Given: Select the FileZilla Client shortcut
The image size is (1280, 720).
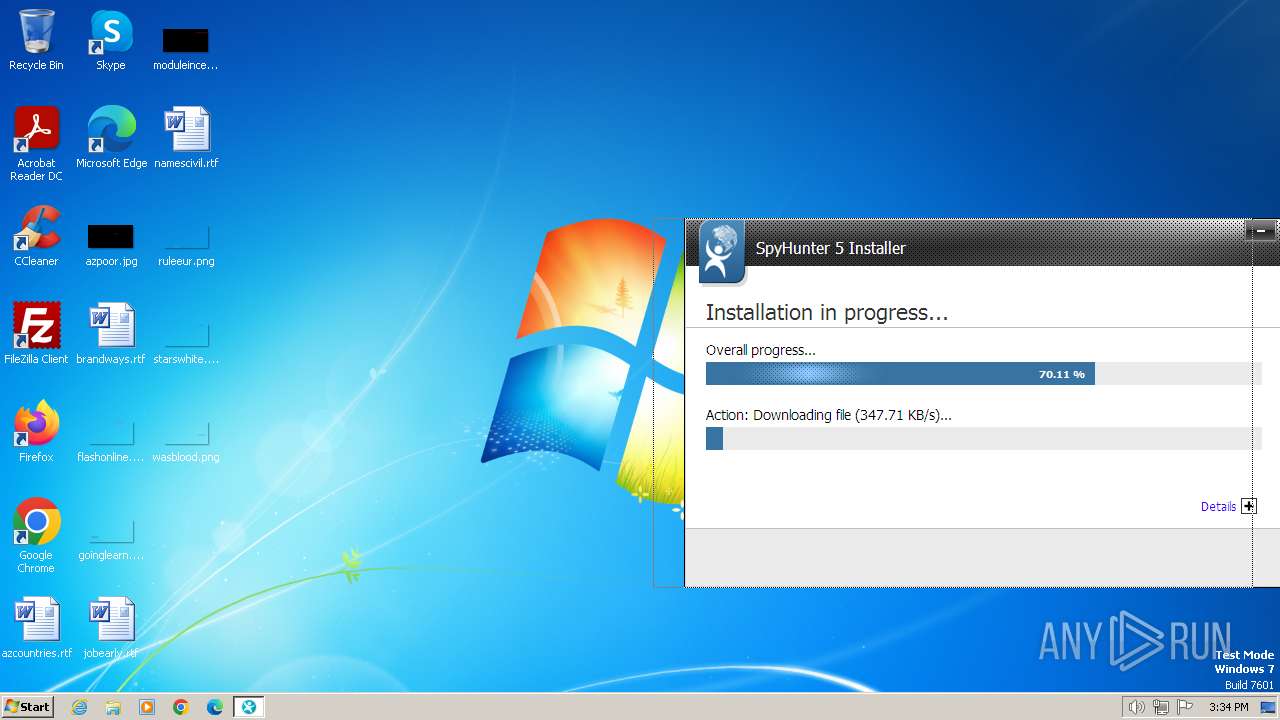Looking at the screenshot, I should coord(36,333).
